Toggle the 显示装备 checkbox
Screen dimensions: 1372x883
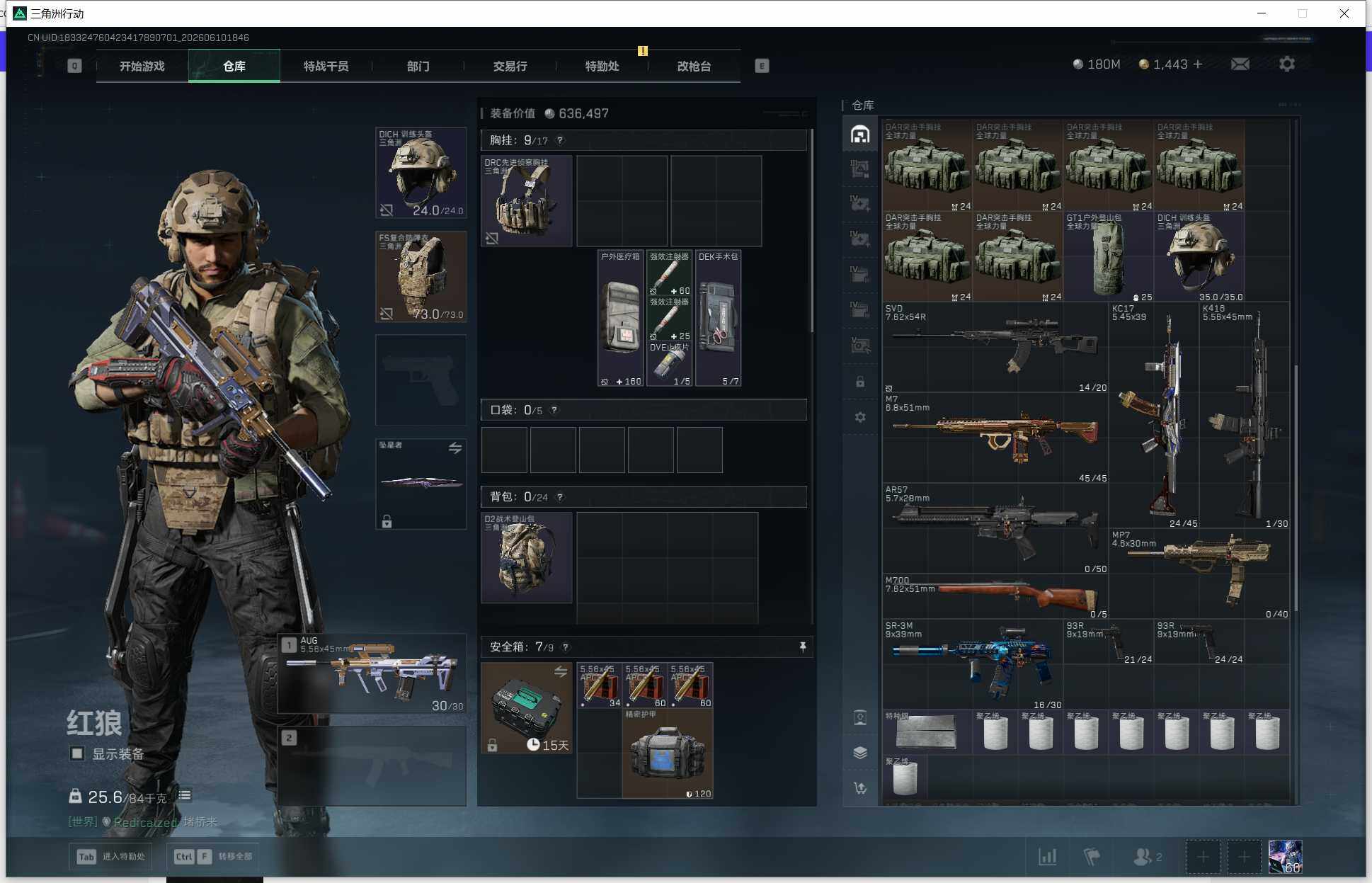tap(77, 754)
